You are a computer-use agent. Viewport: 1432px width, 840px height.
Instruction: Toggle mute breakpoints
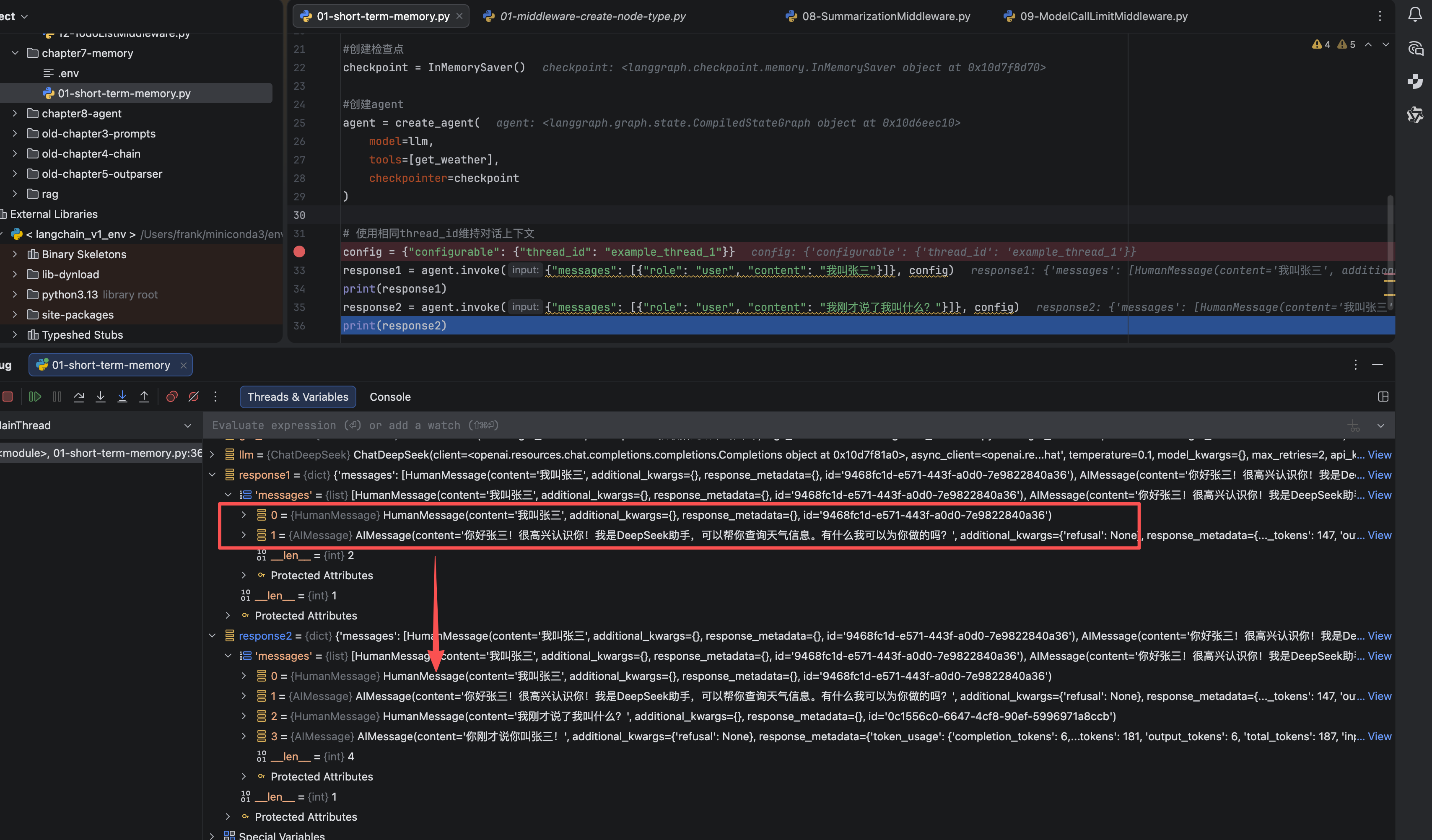(193, 397)
